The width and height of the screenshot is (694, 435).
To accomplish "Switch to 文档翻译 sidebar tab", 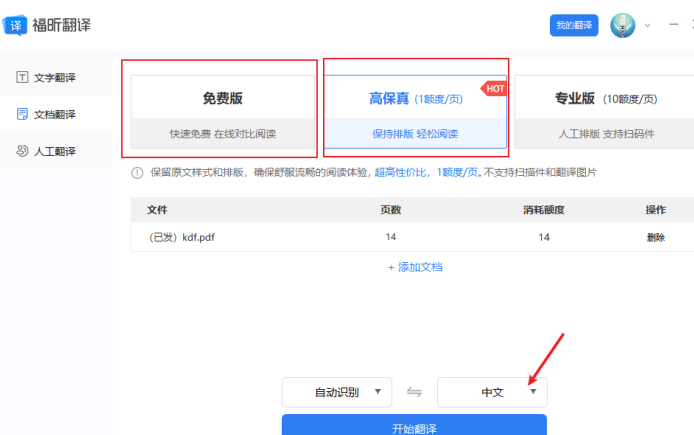I will point(56,114).
